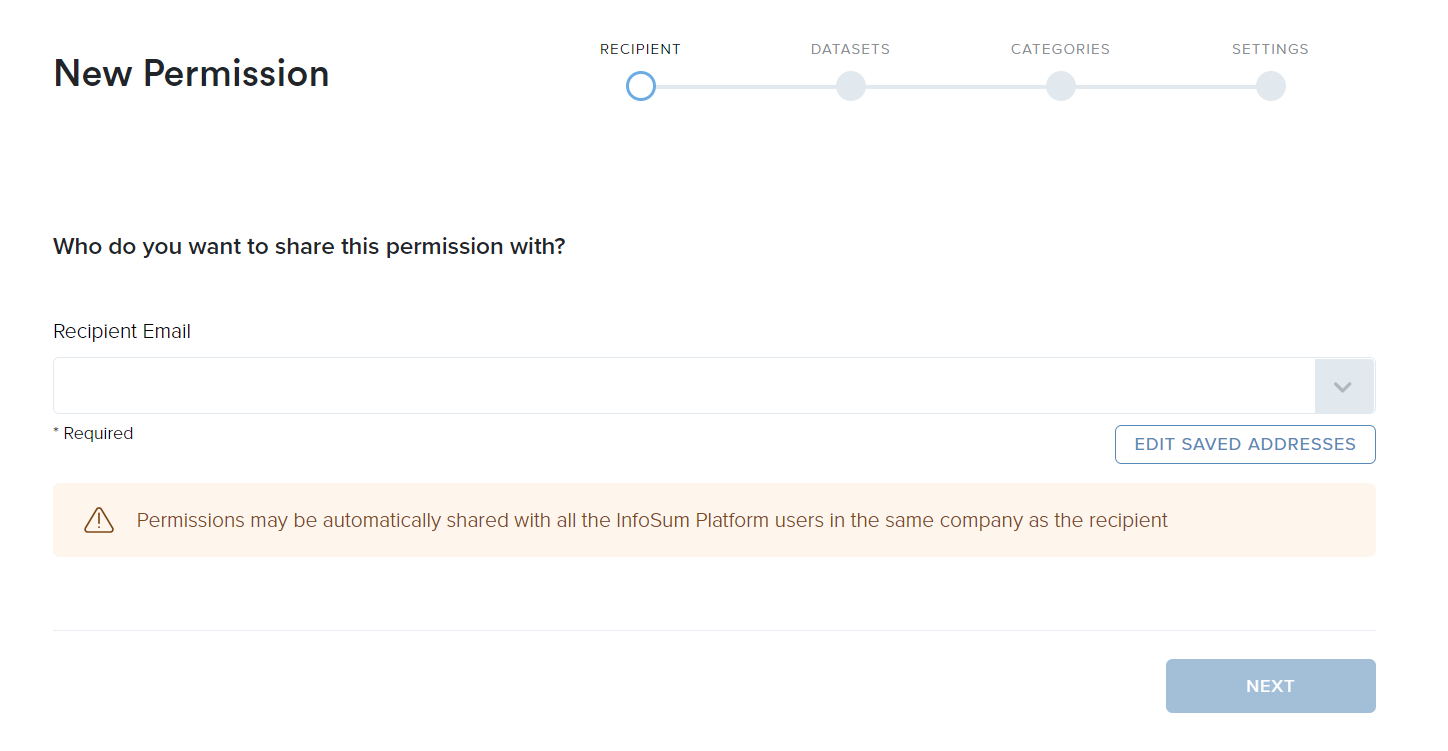Select the Categories step circle
The image size is (1448, 751).
pyautogui.click(x=1061, y=86)
